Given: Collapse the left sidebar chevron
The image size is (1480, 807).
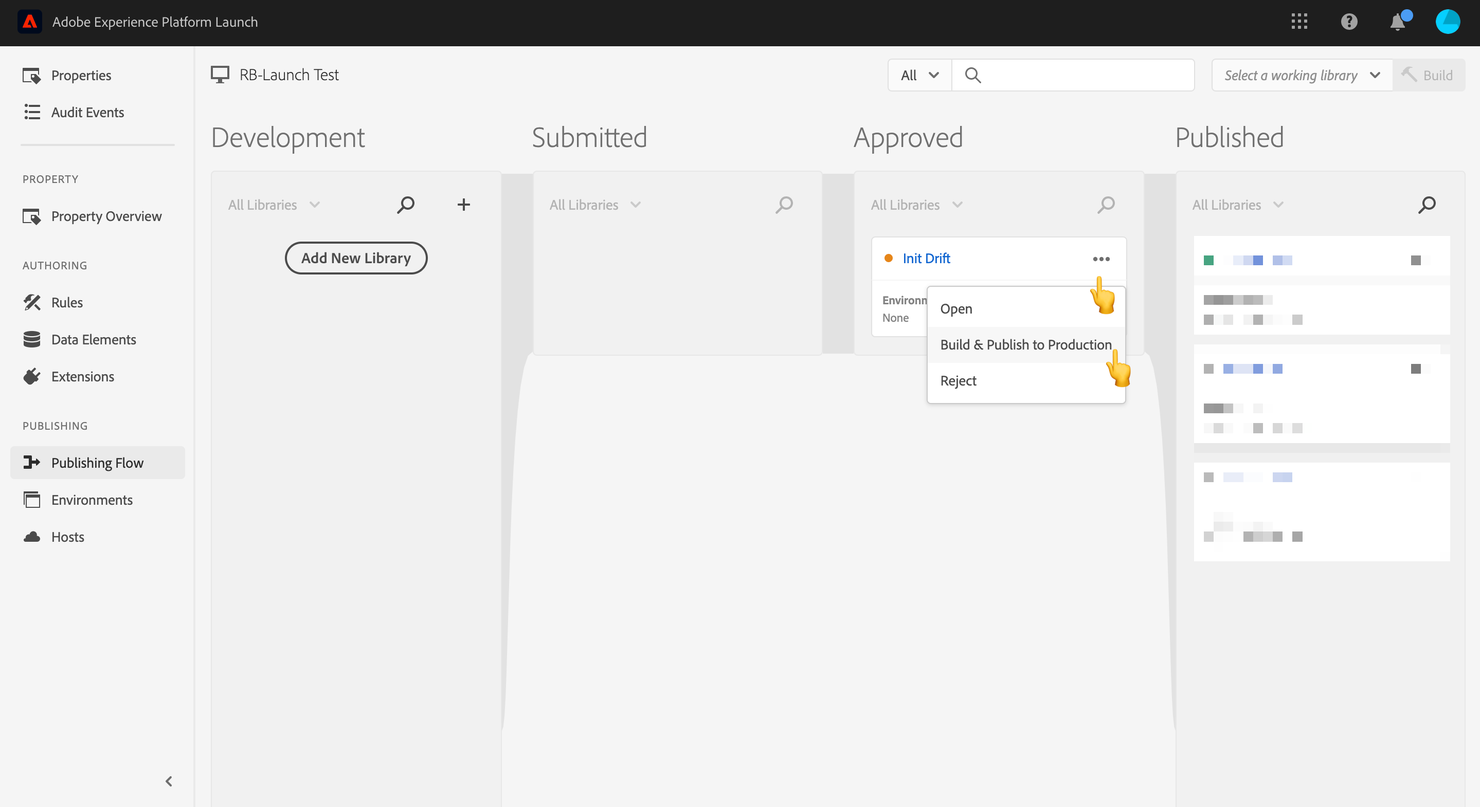Looking at the screenshot, I should [x=169, y=781].
